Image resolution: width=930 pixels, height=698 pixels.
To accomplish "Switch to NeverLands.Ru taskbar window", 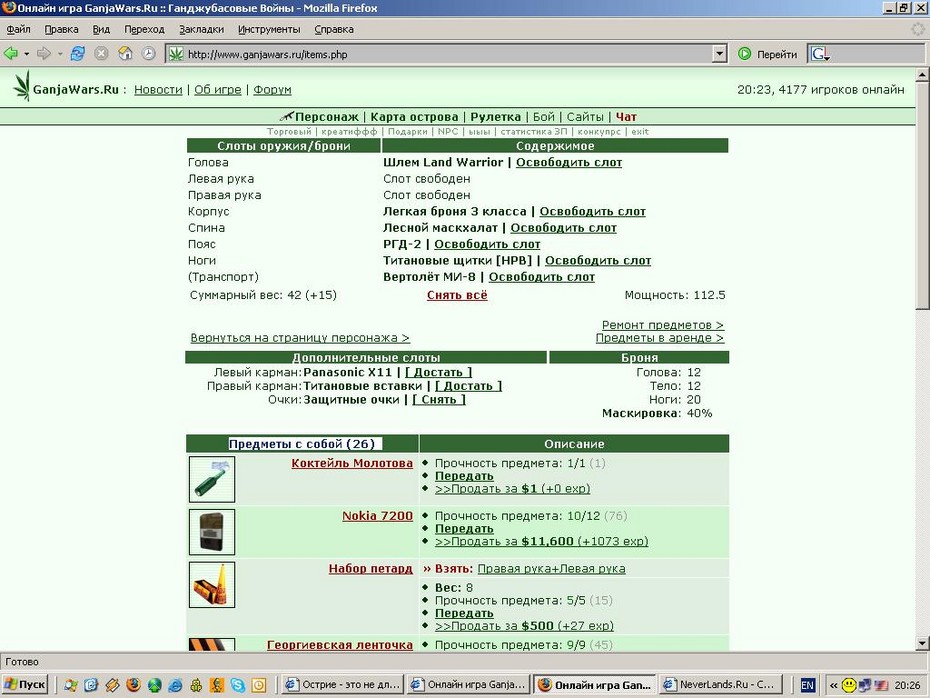I will tap(721, 685).
